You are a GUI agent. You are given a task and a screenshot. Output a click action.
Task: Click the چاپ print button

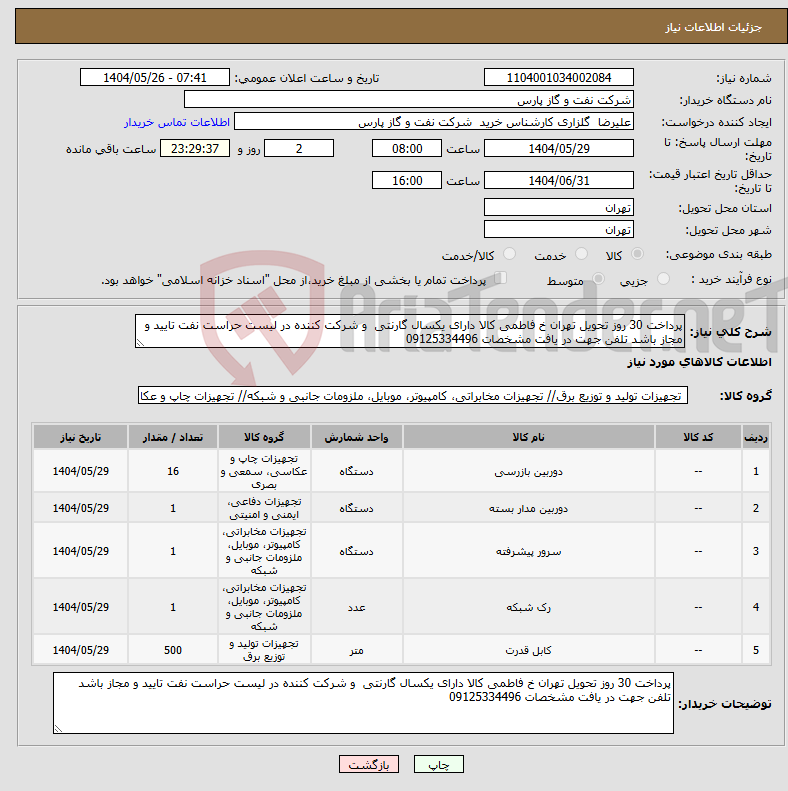pyautogui.click(x=438, y=764)
